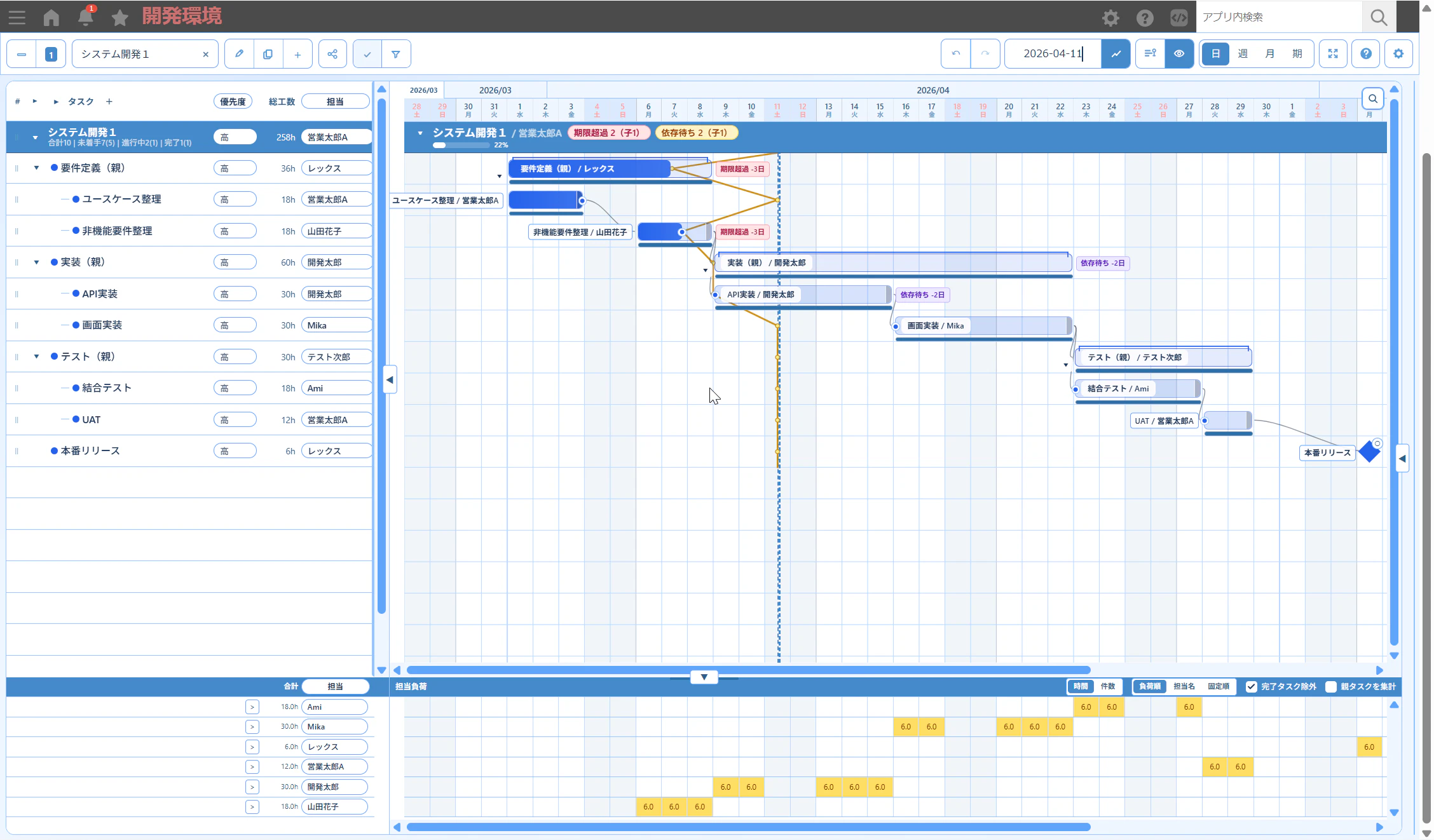The height and width of the screenshot is (840, 1434).
Task: Expand Mika workload row
Action: click(x=252, y=727)
